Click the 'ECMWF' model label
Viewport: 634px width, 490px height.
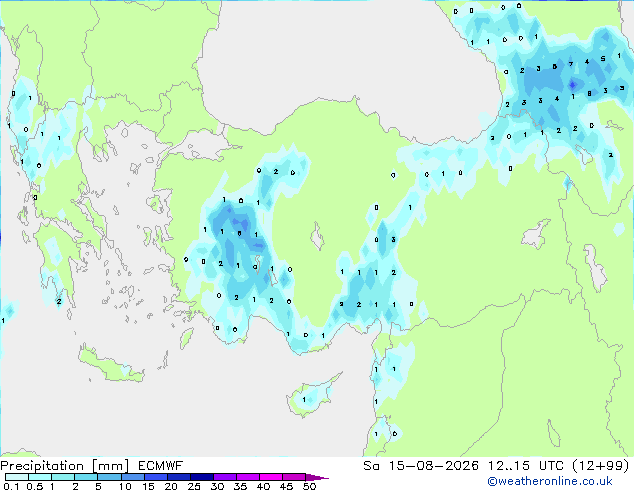(161, 466)
